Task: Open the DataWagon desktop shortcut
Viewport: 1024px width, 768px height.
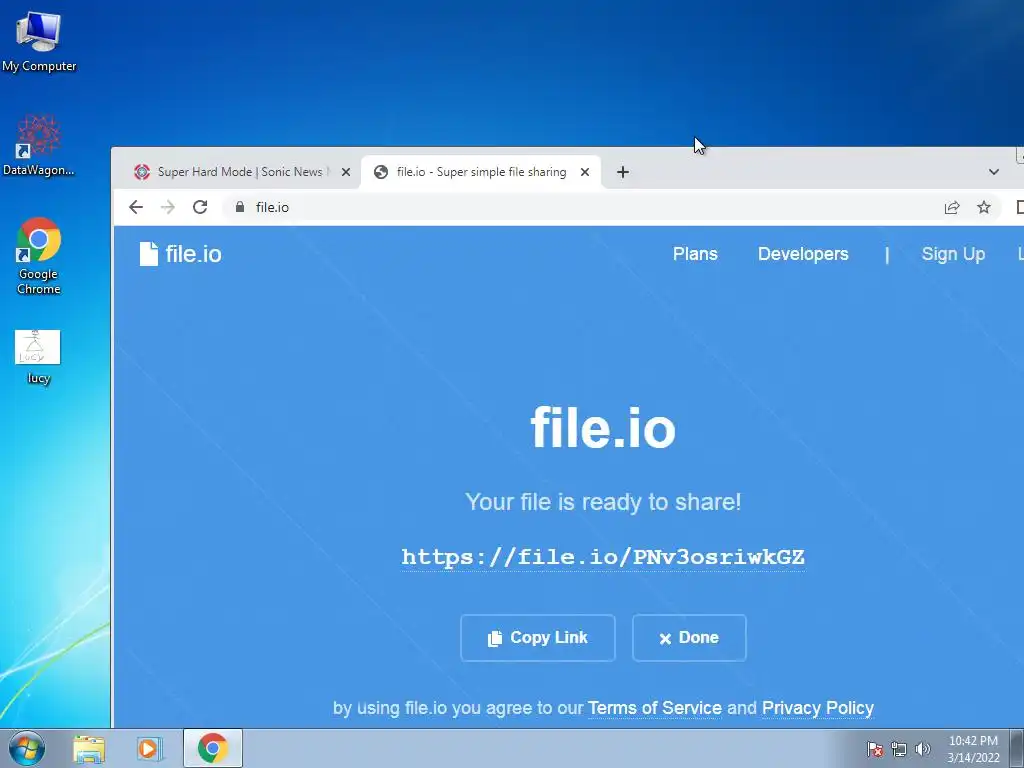Action: coord(39,146)
